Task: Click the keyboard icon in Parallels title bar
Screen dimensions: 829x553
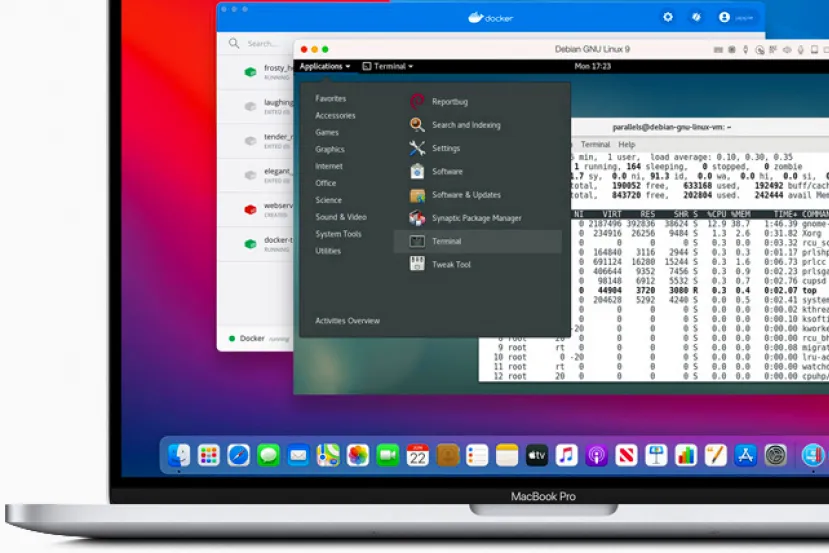Action: click(718, 50)
